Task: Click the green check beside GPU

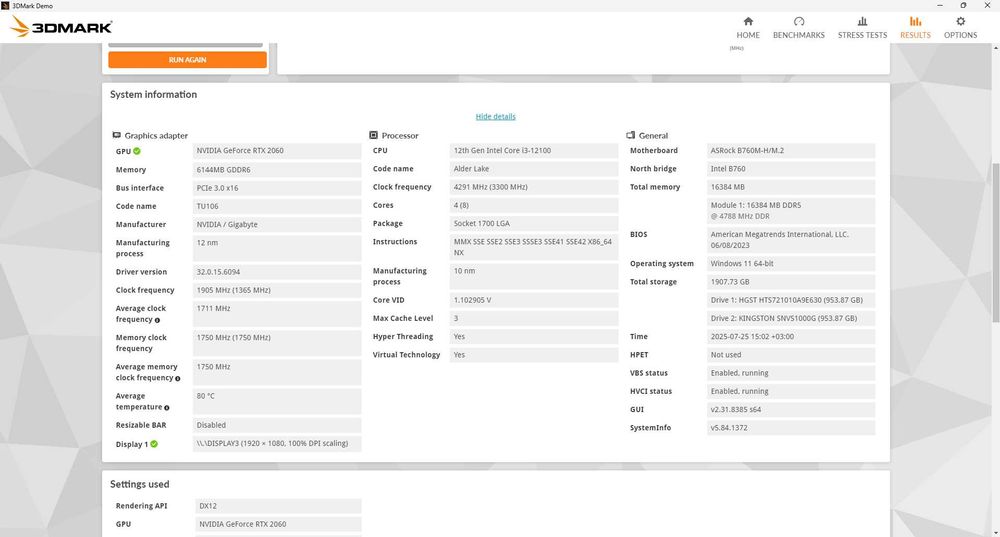Action: click(x=137, y=151)
